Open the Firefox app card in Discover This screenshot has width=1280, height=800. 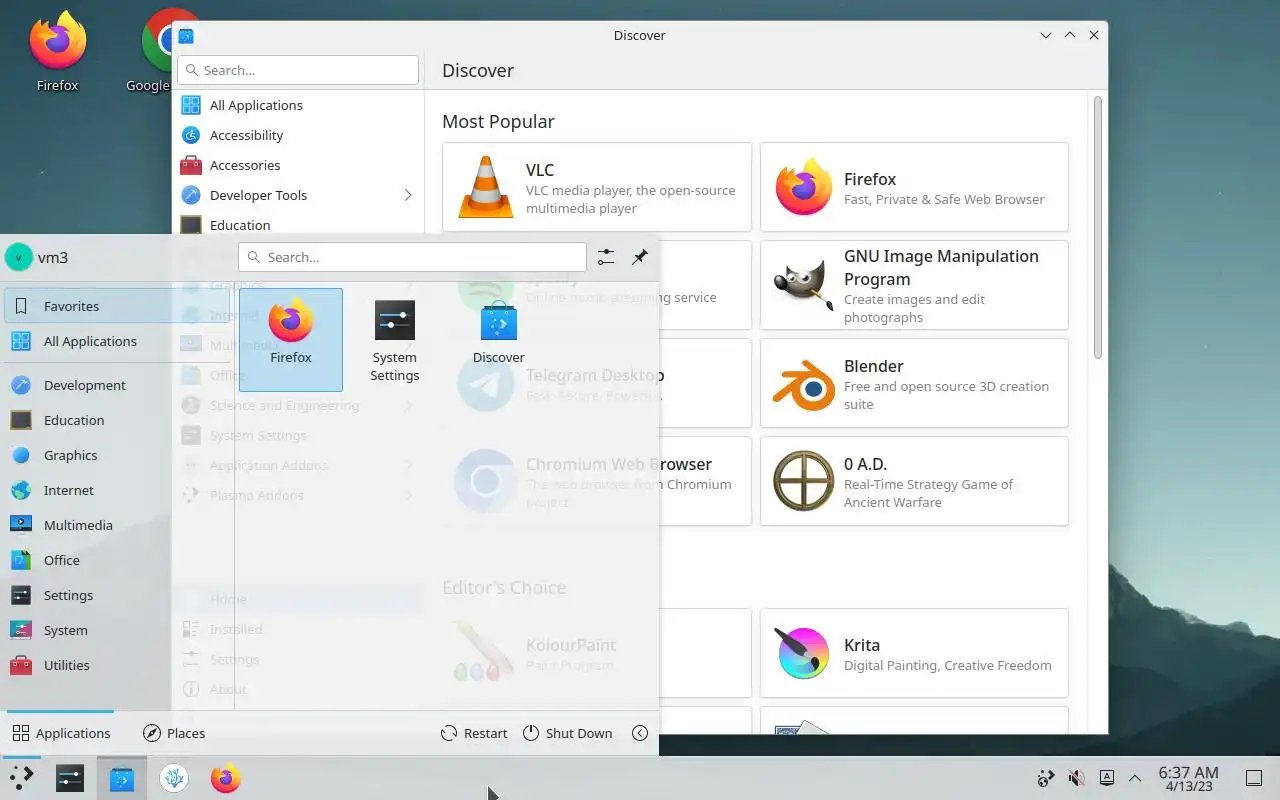914,187
